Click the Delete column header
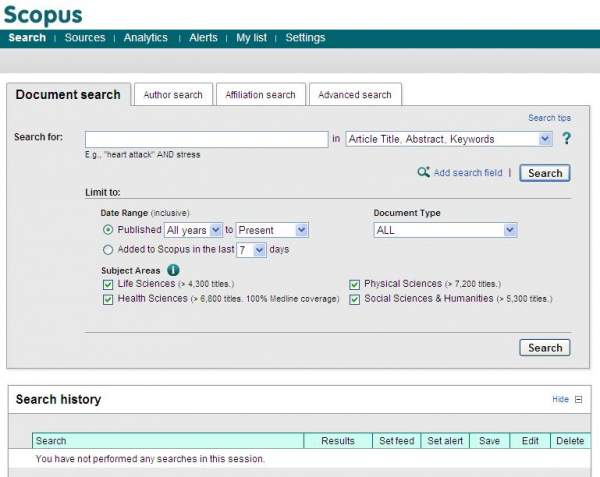The width and height of the screenshot is (600, 477). [570, 441]
